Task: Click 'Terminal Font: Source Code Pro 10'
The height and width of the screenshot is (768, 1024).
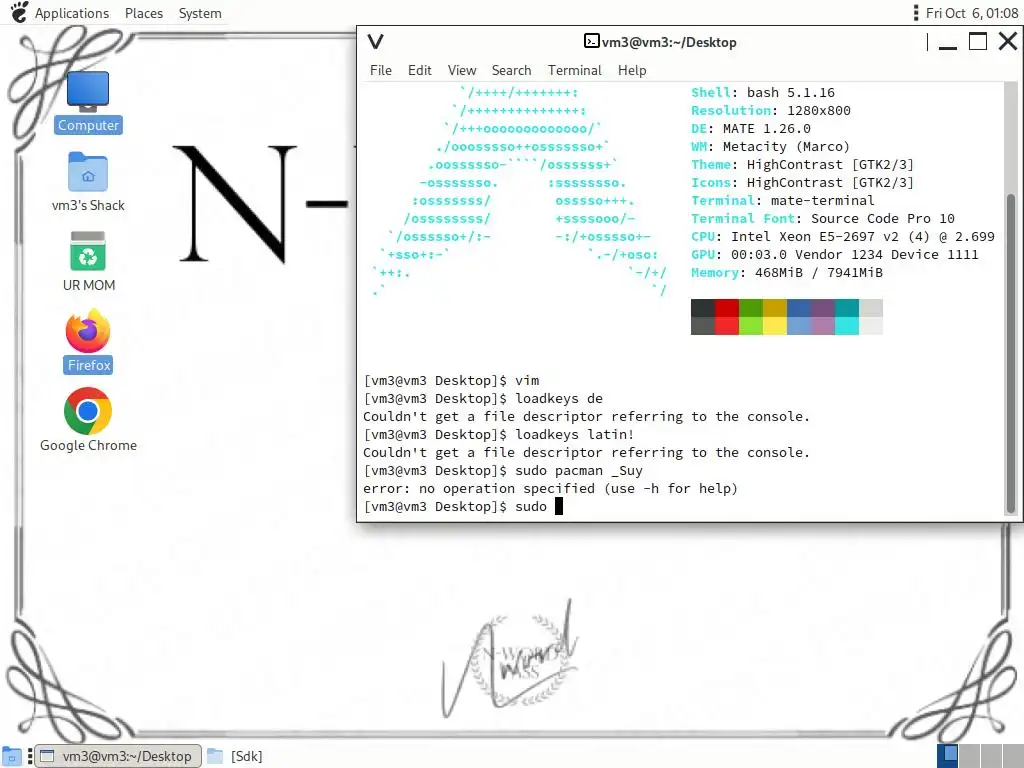Action: [823, 218]
